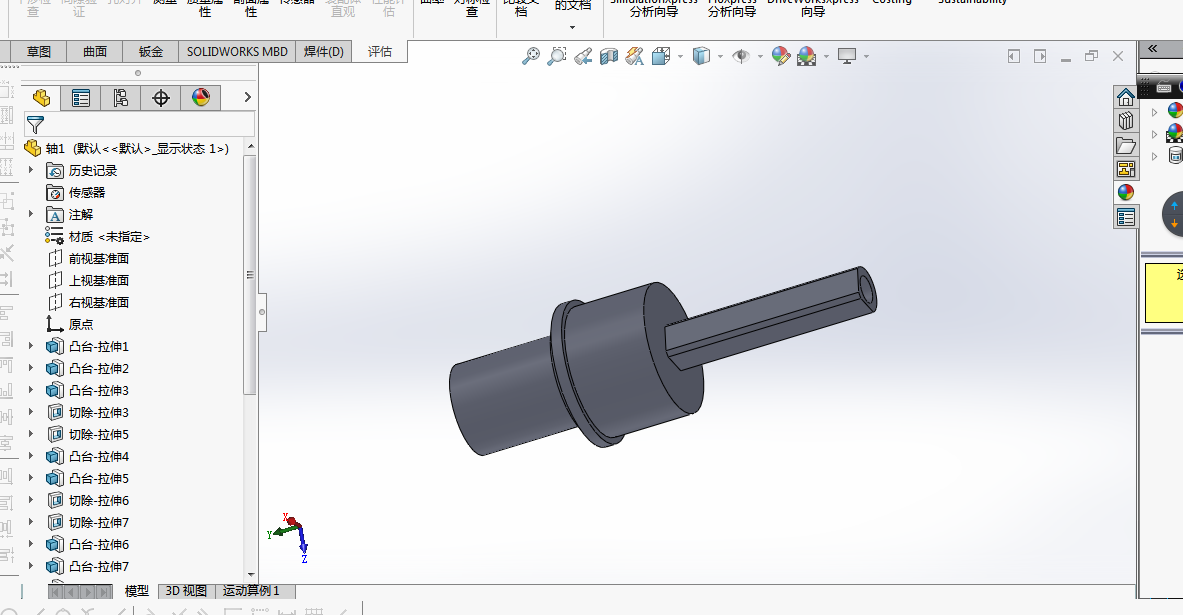Select the 前视基准面 plane
Image resolution: width=1183 pixels, height=615 pixels.
click(x=99, y=258)
